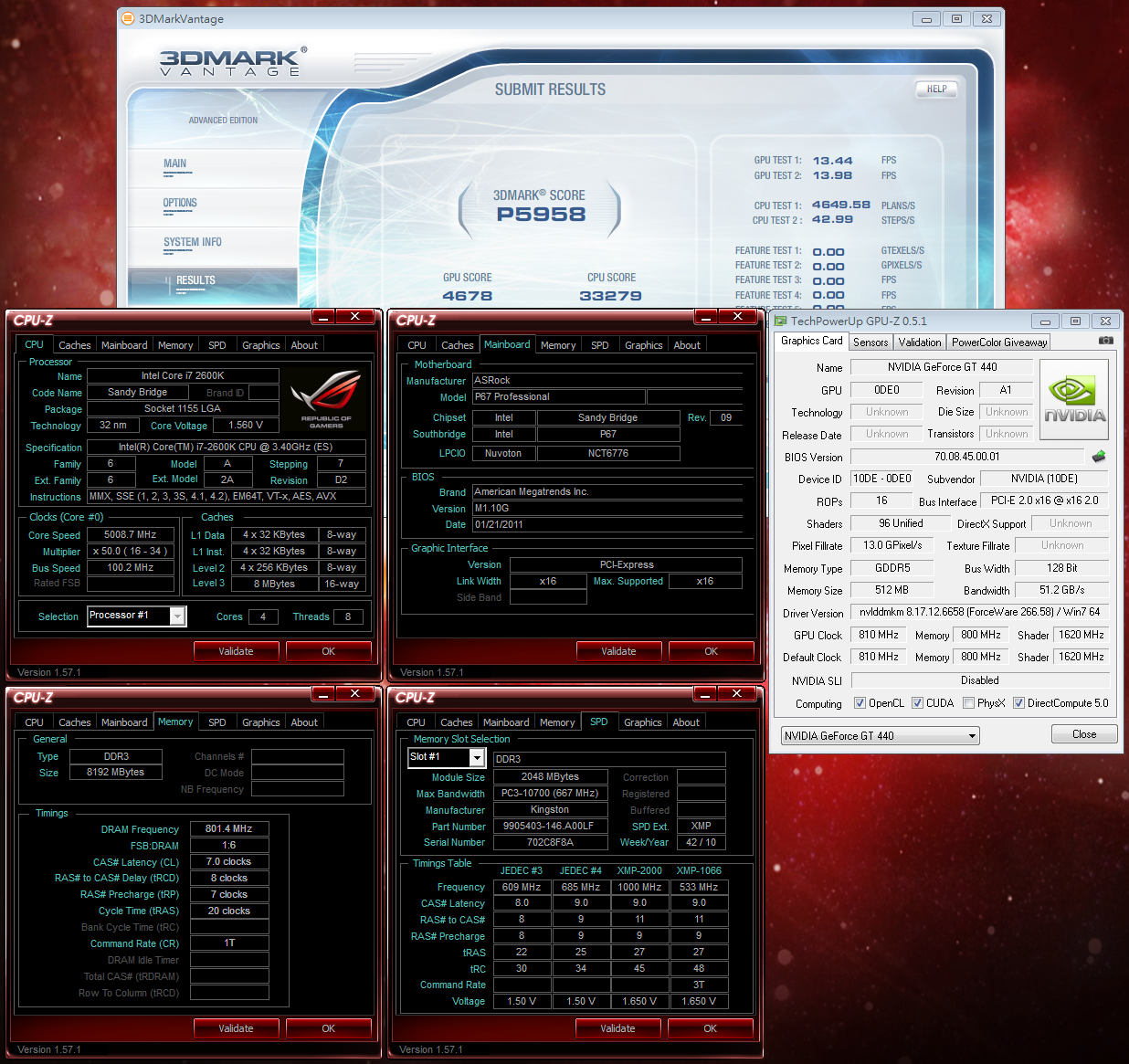Click OK in the CPU-Z Mainboard window
Screen dimensions: 1129x1064
(712, 651)
